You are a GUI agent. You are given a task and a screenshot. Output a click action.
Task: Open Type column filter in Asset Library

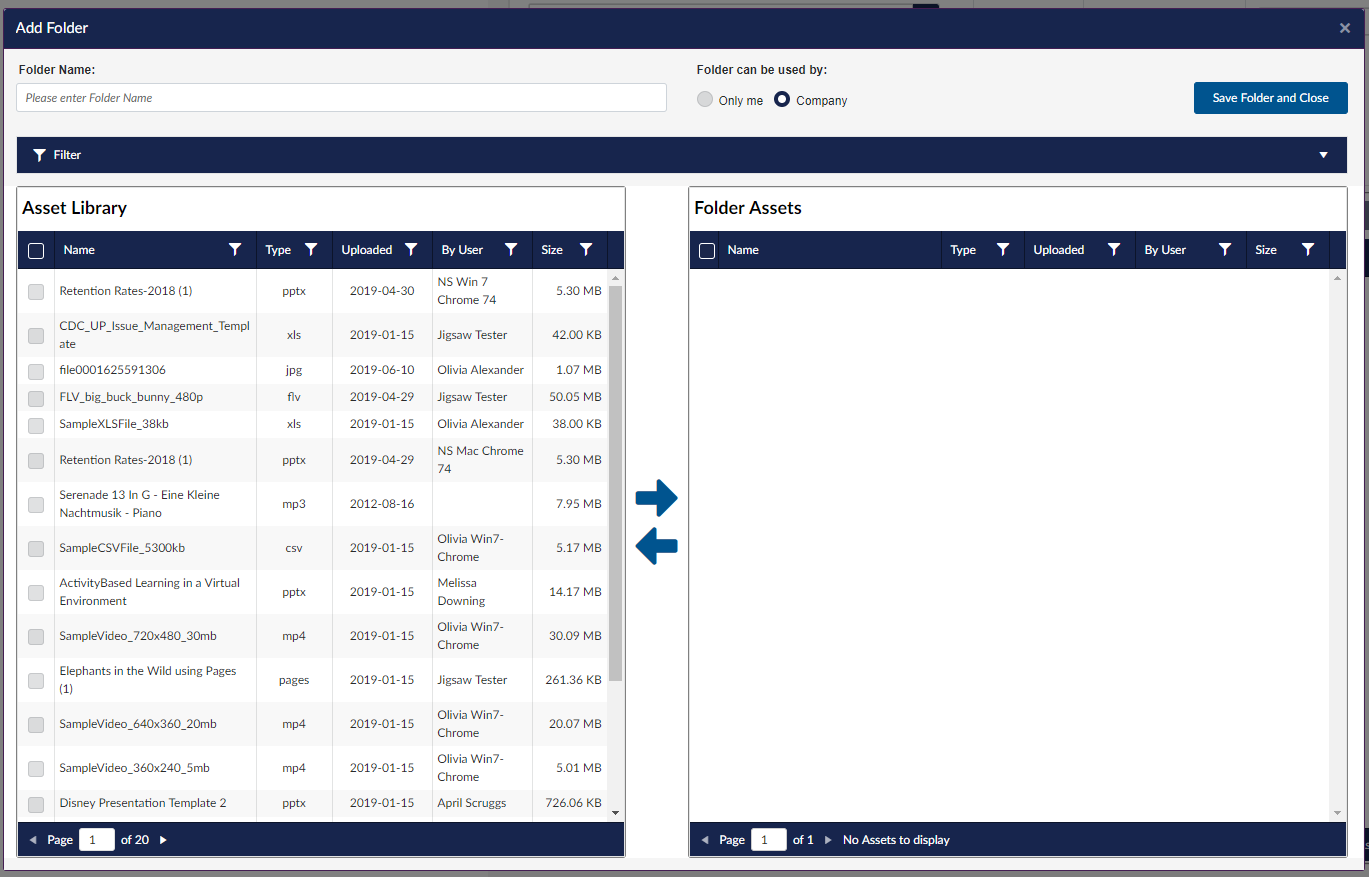pyautogui.click(x=311, y=250)
